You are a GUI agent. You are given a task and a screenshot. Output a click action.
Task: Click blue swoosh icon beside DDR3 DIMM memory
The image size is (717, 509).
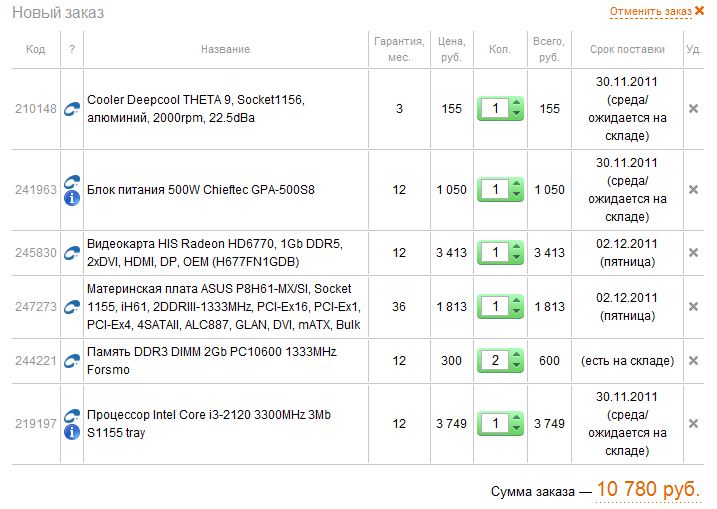click(72, 361)
